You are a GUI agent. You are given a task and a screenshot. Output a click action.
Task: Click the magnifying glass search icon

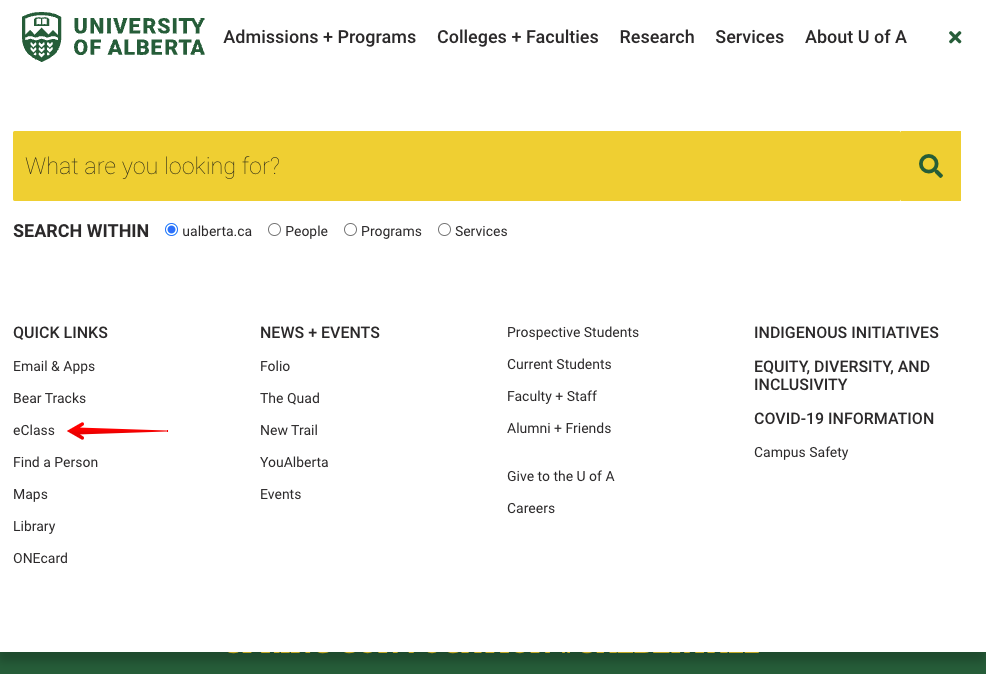[x=931, y=166]
